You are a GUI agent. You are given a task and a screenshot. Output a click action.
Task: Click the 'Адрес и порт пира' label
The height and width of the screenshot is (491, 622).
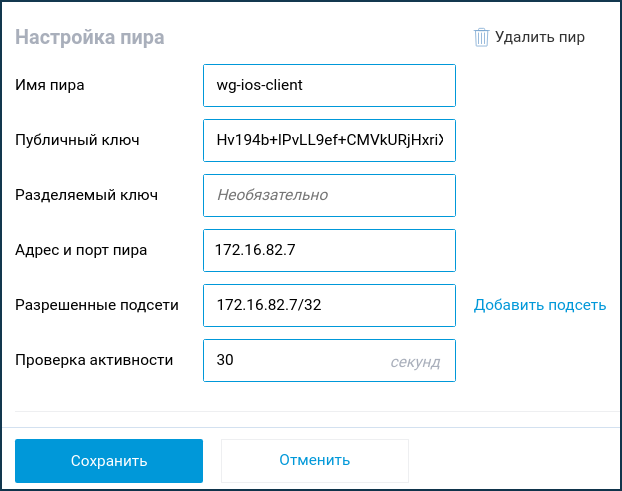coord(81,250)
